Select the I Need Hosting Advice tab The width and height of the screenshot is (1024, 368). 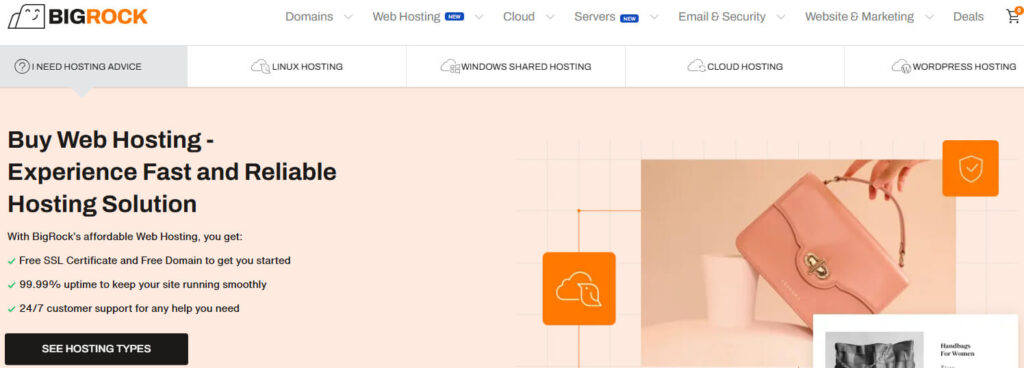pos(93,67)
